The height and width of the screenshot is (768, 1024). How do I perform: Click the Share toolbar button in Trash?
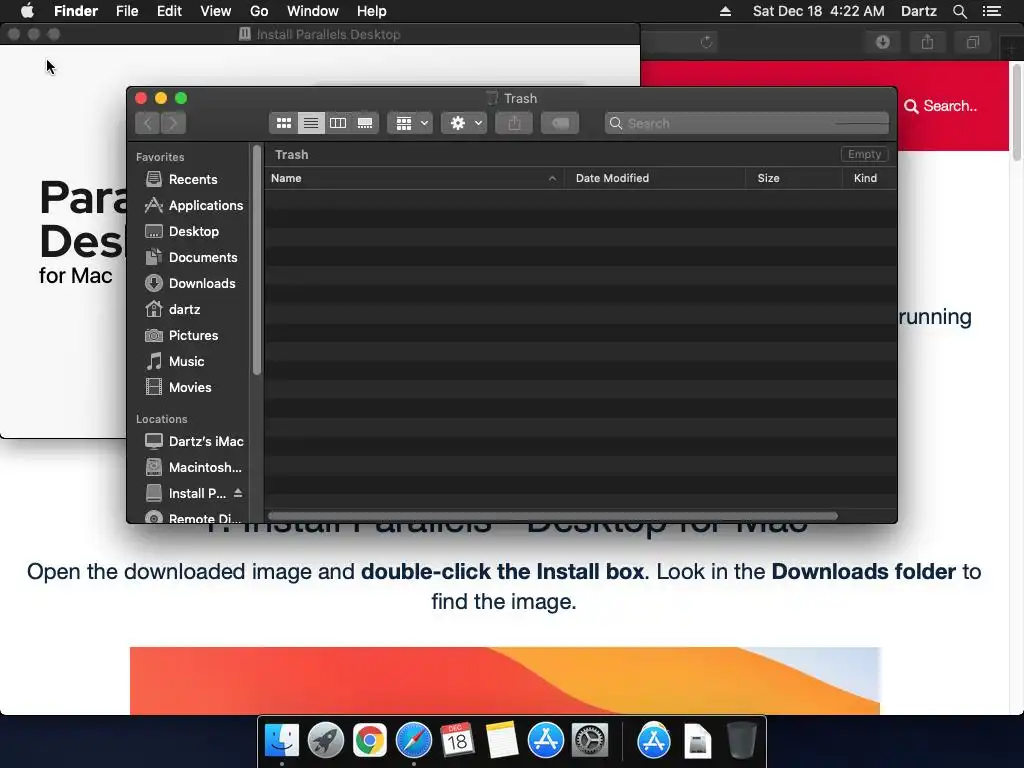514,123
